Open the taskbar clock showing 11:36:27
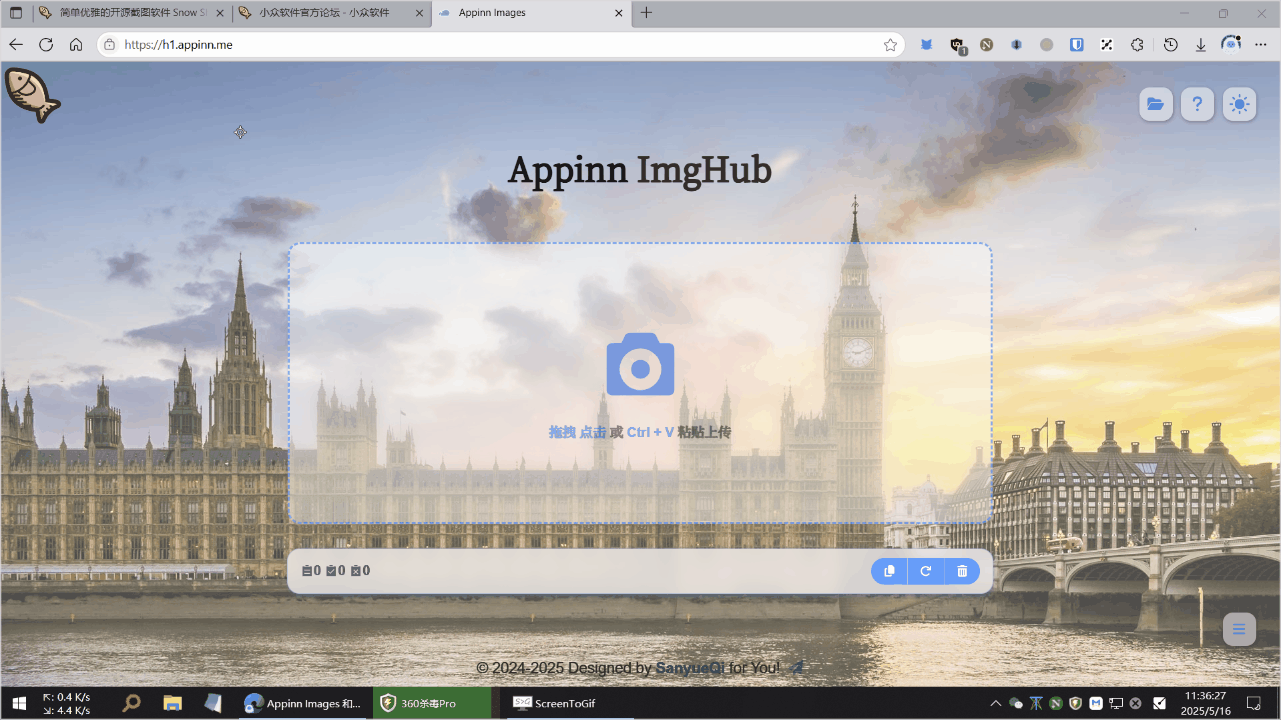1281x720 pixels. point(1204,703)
